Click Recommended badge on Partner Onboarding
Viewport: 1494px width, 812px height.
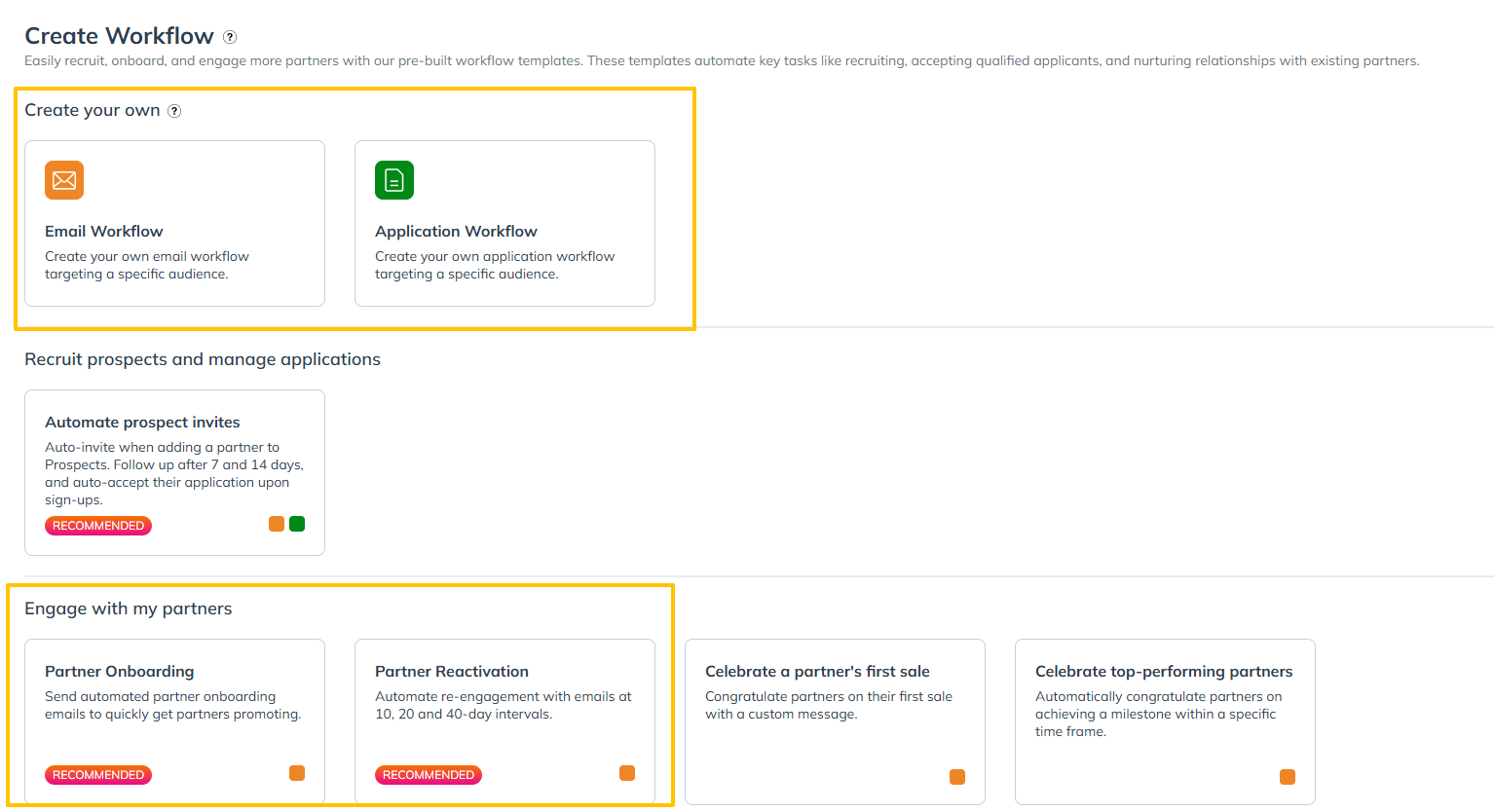tap(98, 775)
